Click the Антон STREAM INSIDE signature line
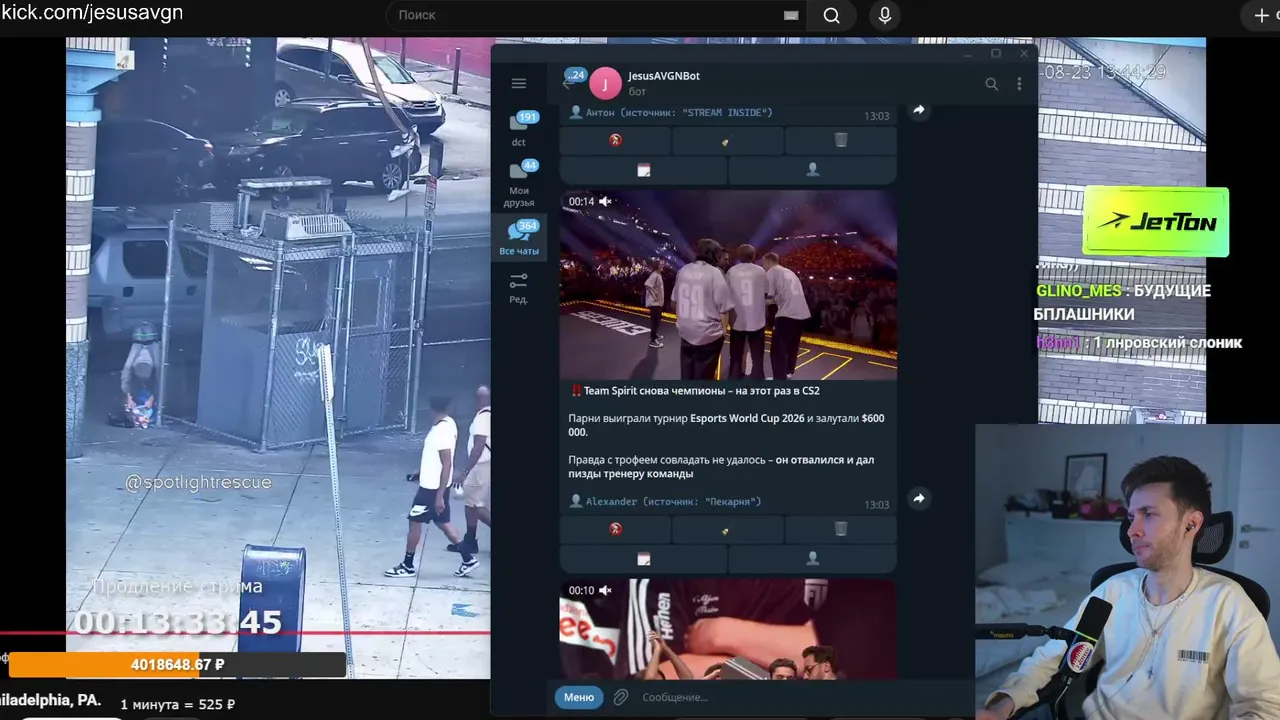Screen dimensions: 1280x720 pos(670,112)
